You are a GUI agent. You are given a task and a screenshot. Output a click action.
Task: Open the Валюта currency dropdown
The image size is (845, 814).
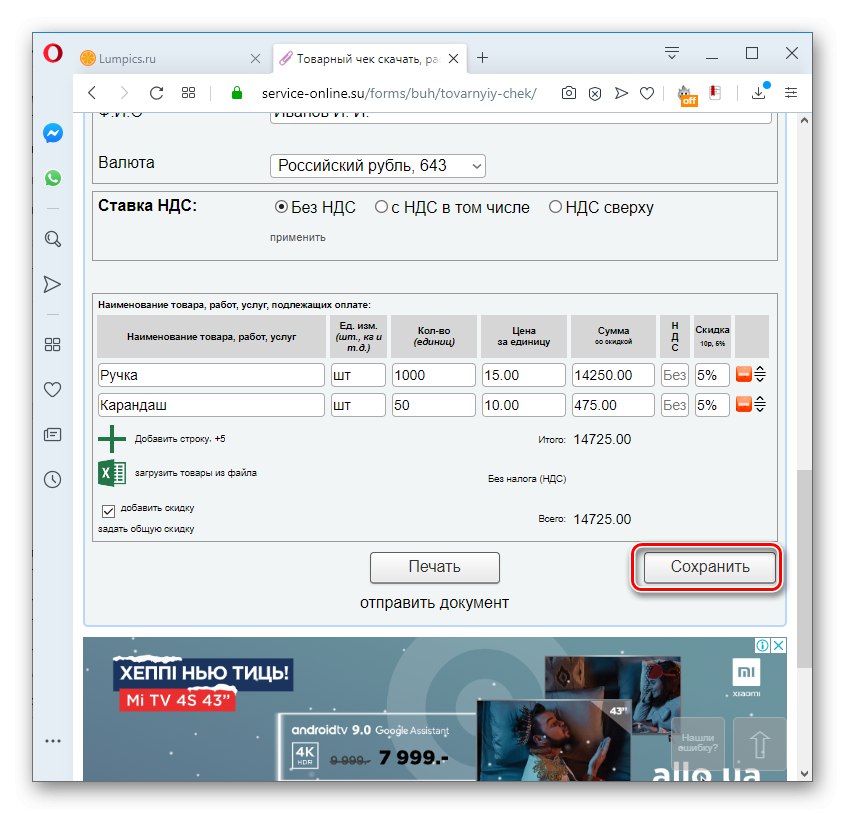(x=378, y=166)
